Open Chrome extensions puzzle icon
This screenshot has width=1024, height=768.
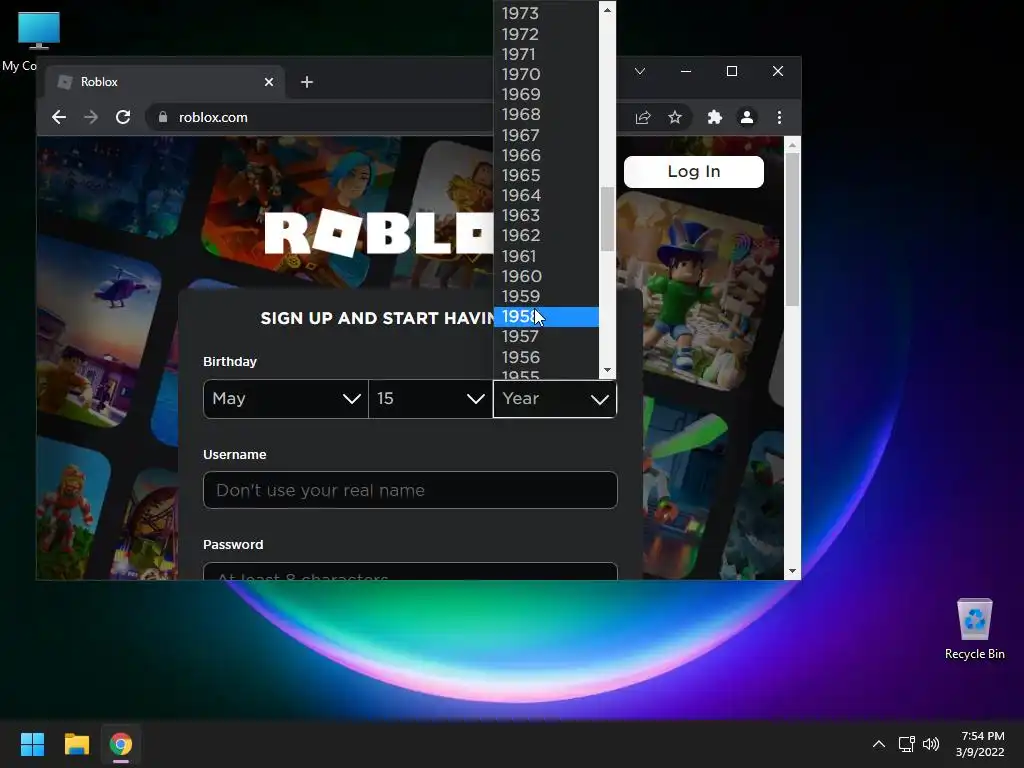coord(714,118)
